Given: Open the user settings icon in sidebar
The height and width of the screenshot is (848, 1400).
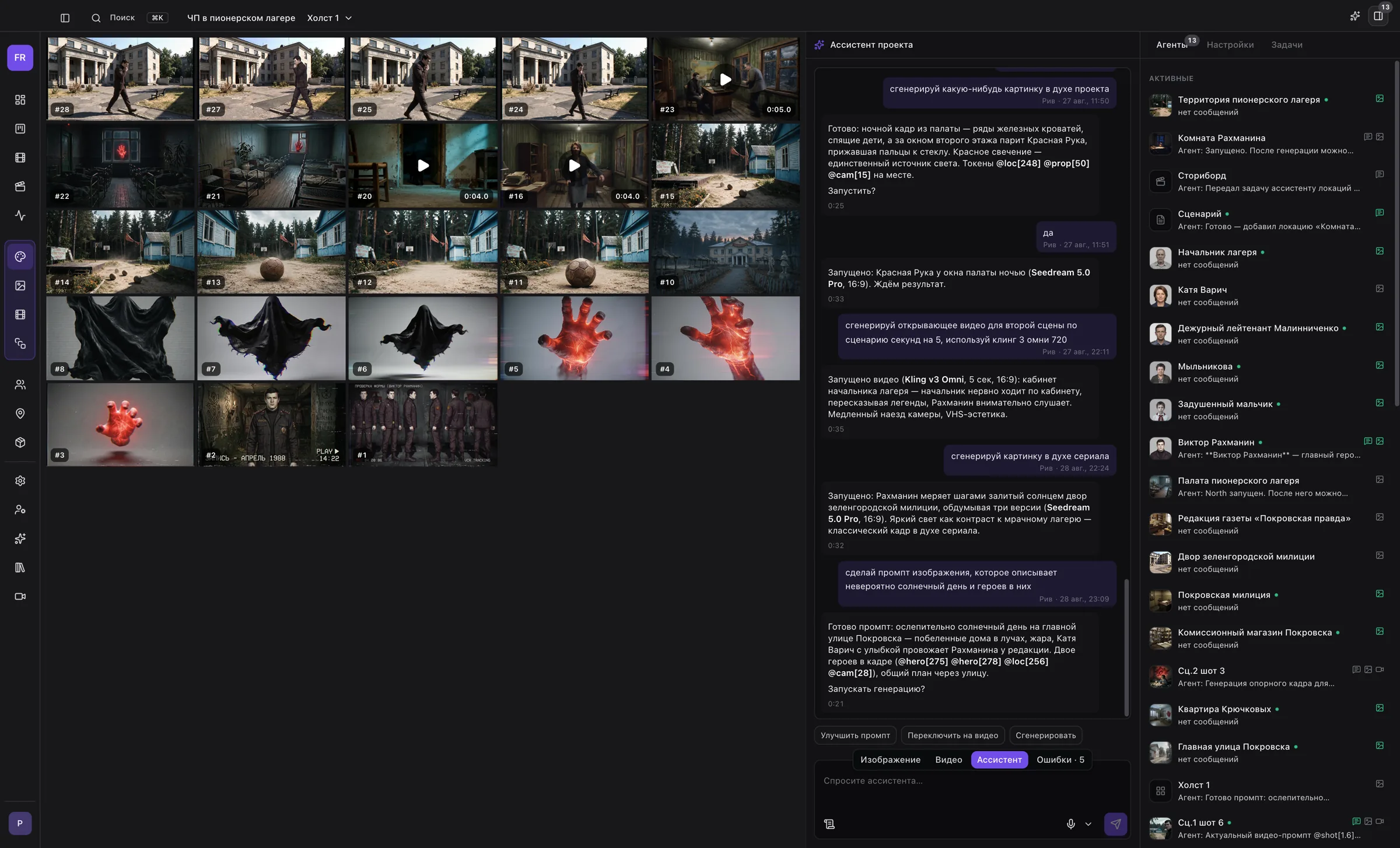Looking at the screenshot, I should (20, 510).
